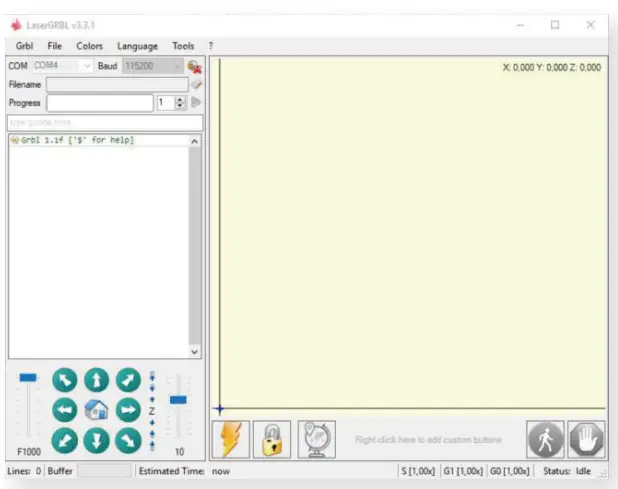This screenshot has height=489, width=618.
Task: Open the Language menu
Action: [138, 46]
